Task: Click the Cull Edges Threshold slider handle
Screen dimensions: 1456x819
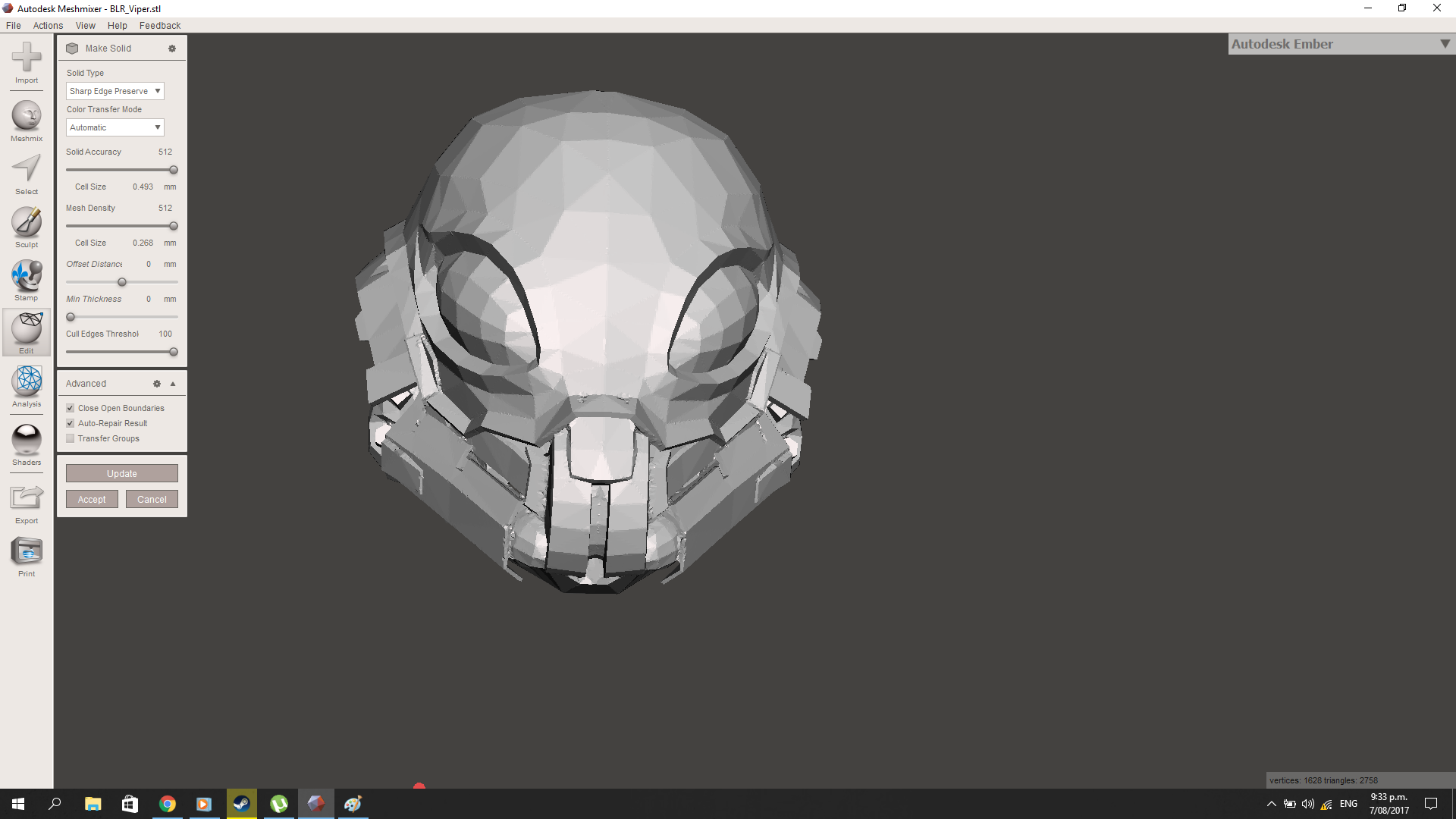Action: point(174,352)
